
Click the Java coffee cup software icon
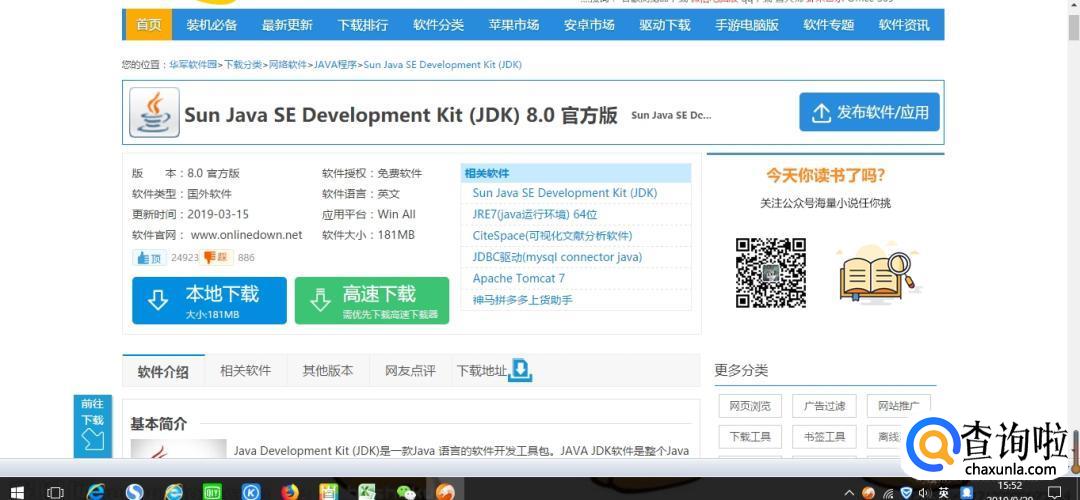(154, 113)
